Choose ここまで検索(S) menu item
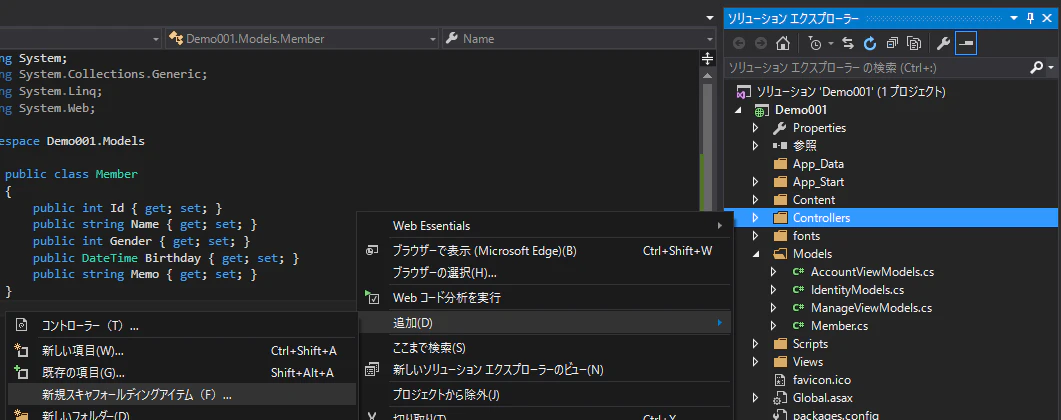The width and height of the screenshot is (1061, 420). click(x=545, y=348)
